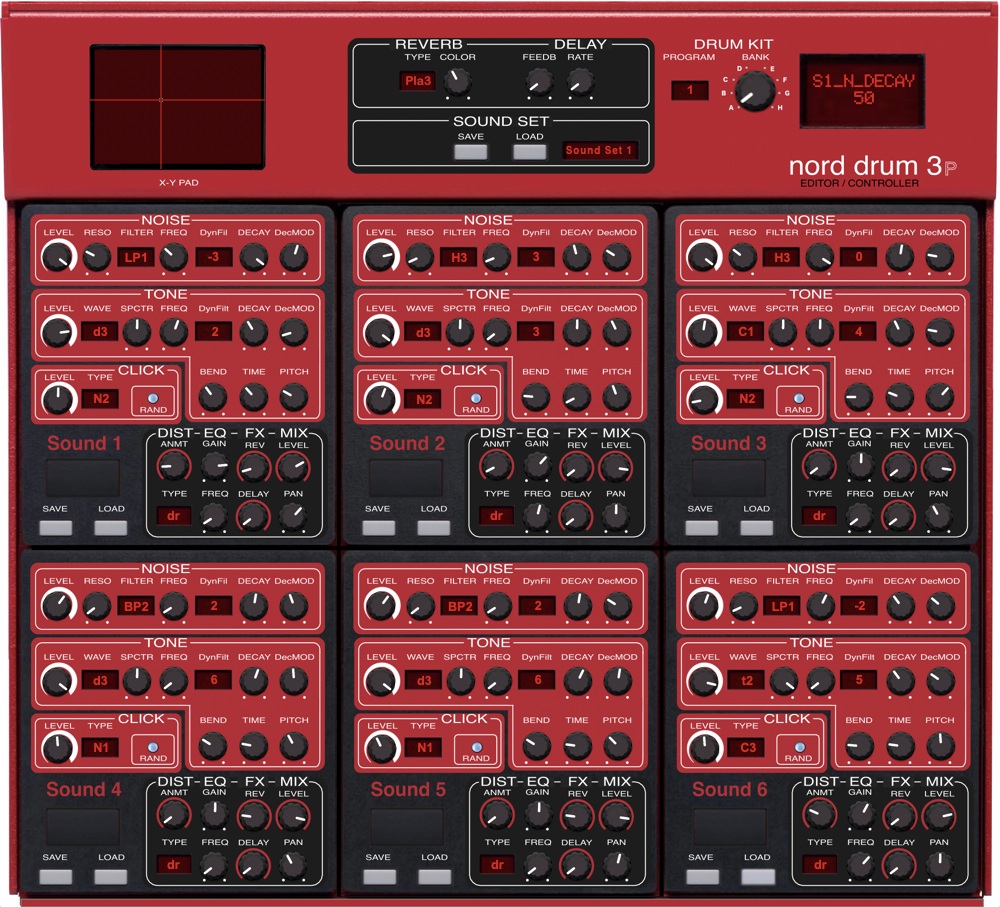
Task: Adjust the reverb COLOR knob
Action: pos(458,82)
